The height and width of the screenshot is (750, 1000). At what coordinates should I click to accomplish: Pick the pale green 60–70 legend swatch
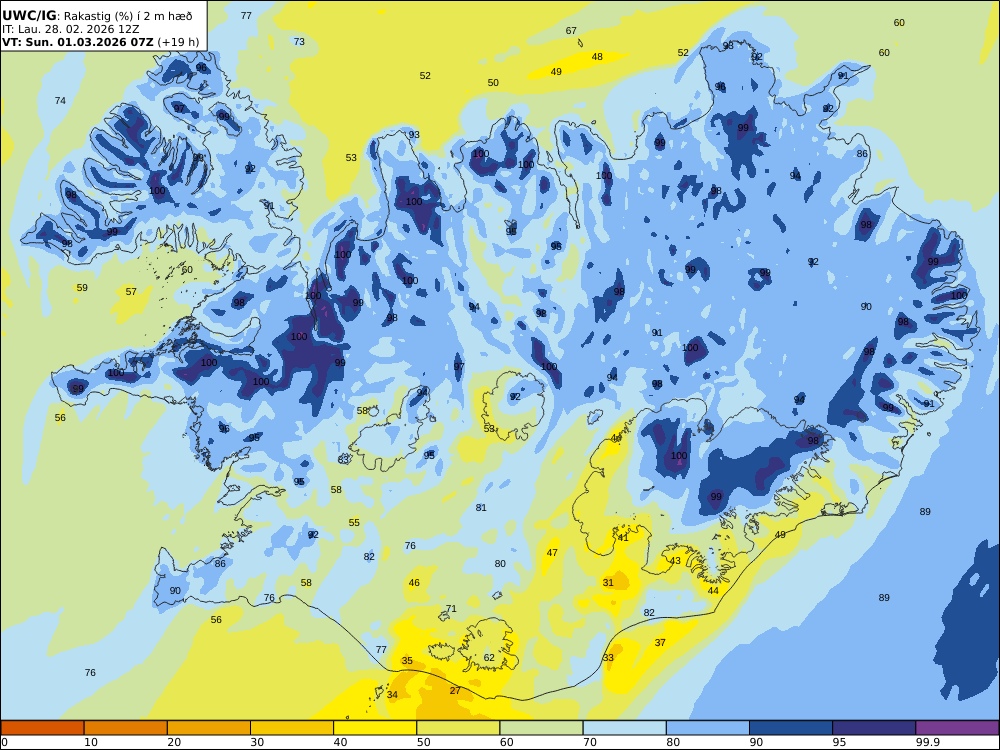pos(541,728)
